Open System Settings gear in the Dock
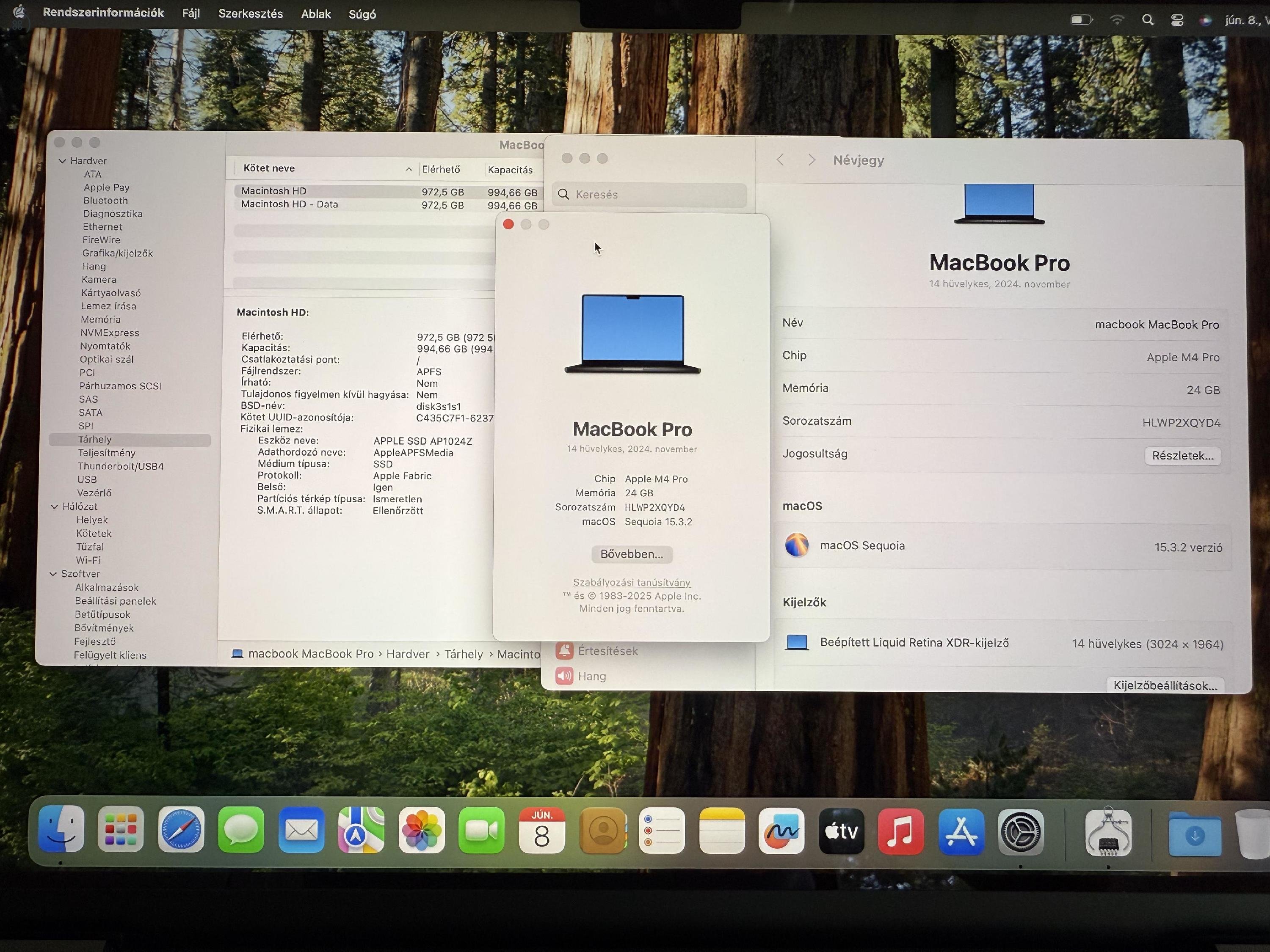 click(1020, 832)
